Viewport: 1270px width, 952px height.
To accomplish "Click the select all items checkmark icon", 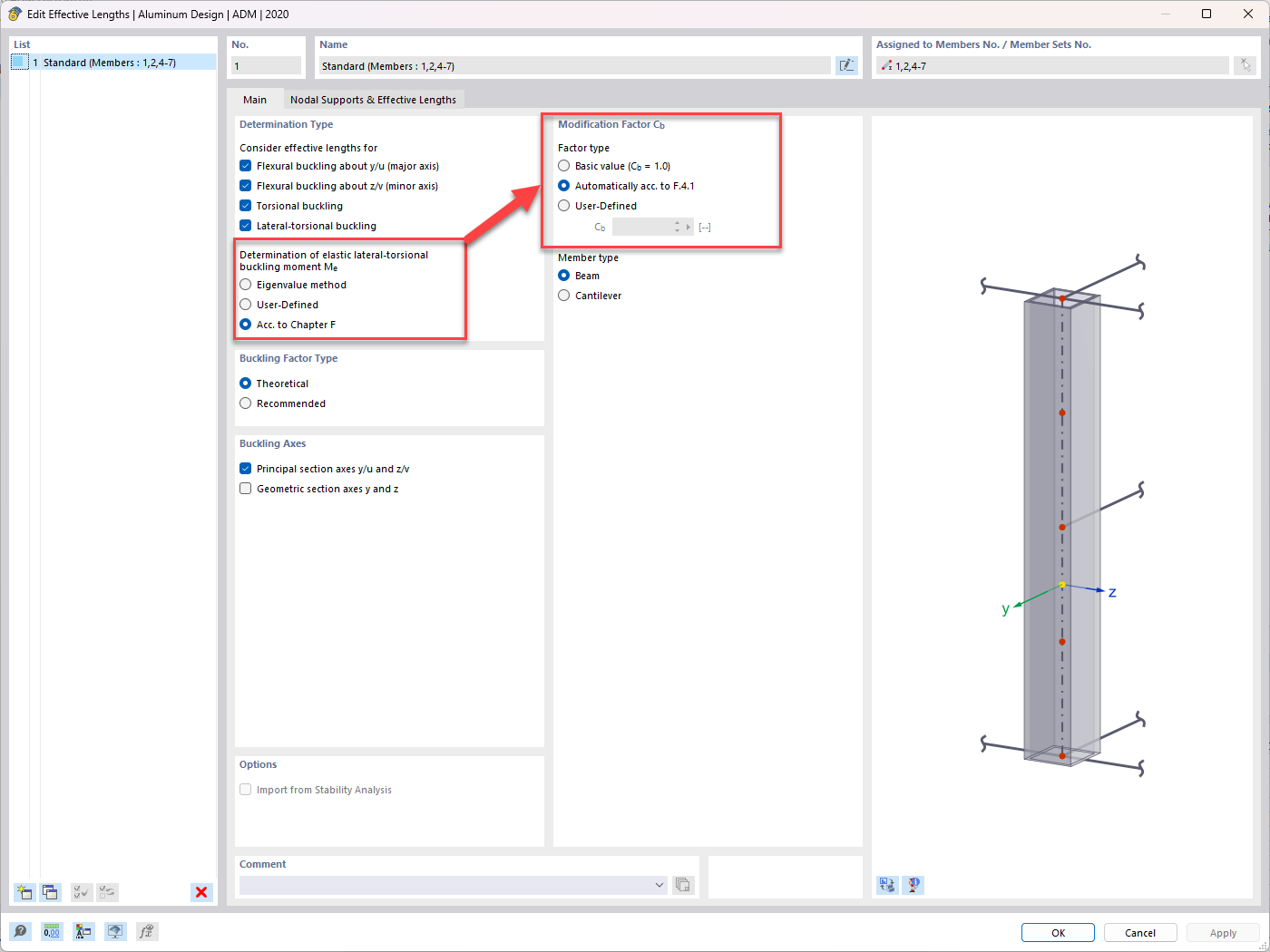I will [82, 892].
